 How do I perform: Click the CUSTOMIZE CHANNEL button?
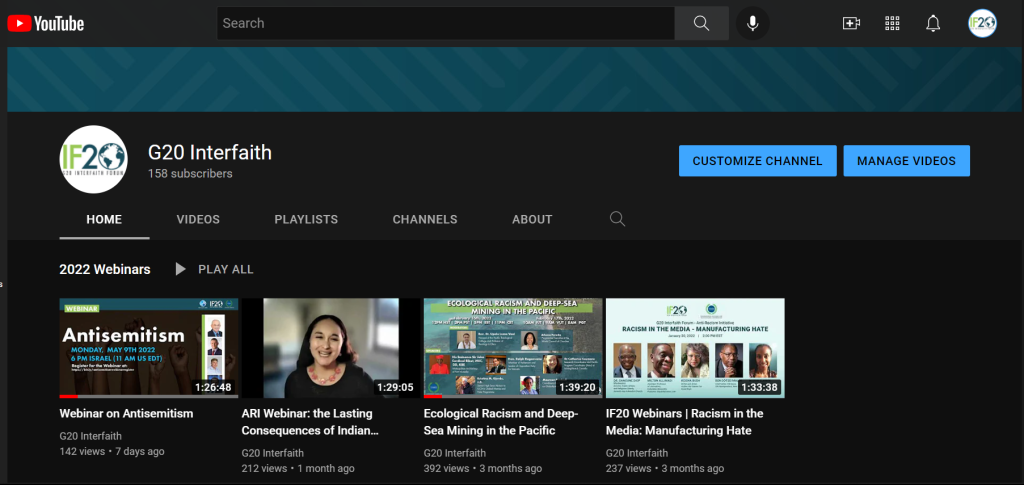pos(758,161)
